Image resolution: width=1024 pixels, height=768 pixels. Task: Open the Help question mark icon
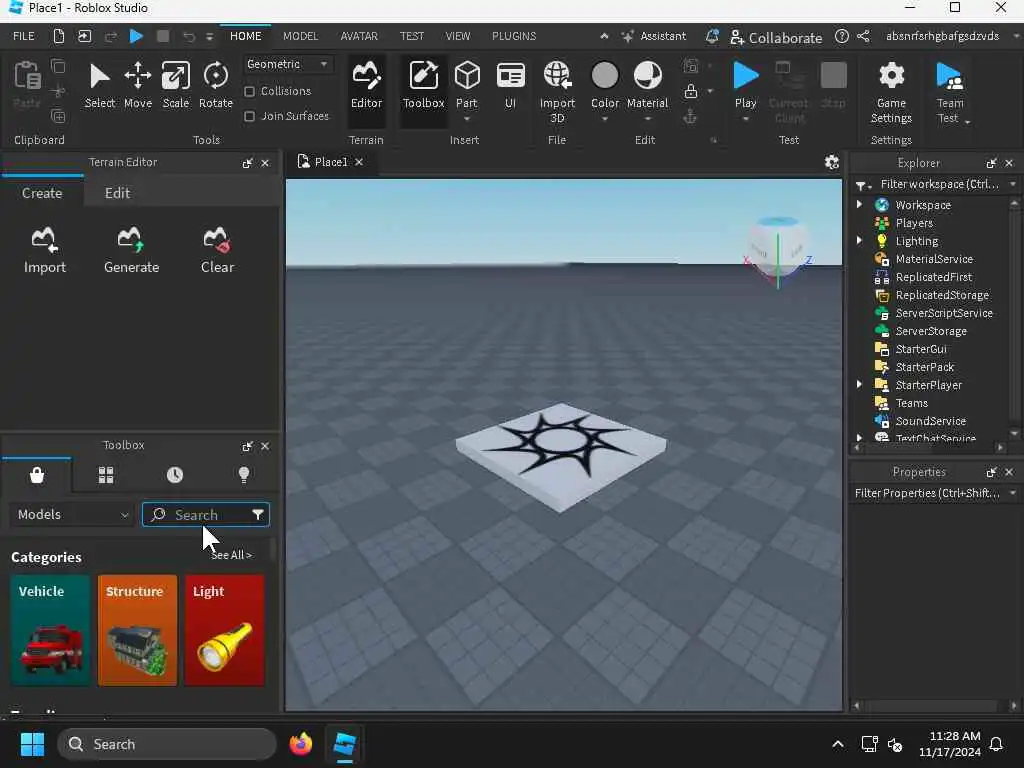(842, 37)
